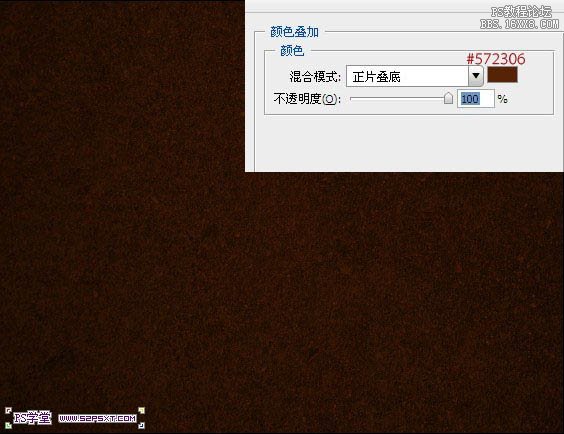This screenshot has height=434, width=564.
Task: Click the bottom-right corner bracket of the watermark
Action: tap(141, 425)
